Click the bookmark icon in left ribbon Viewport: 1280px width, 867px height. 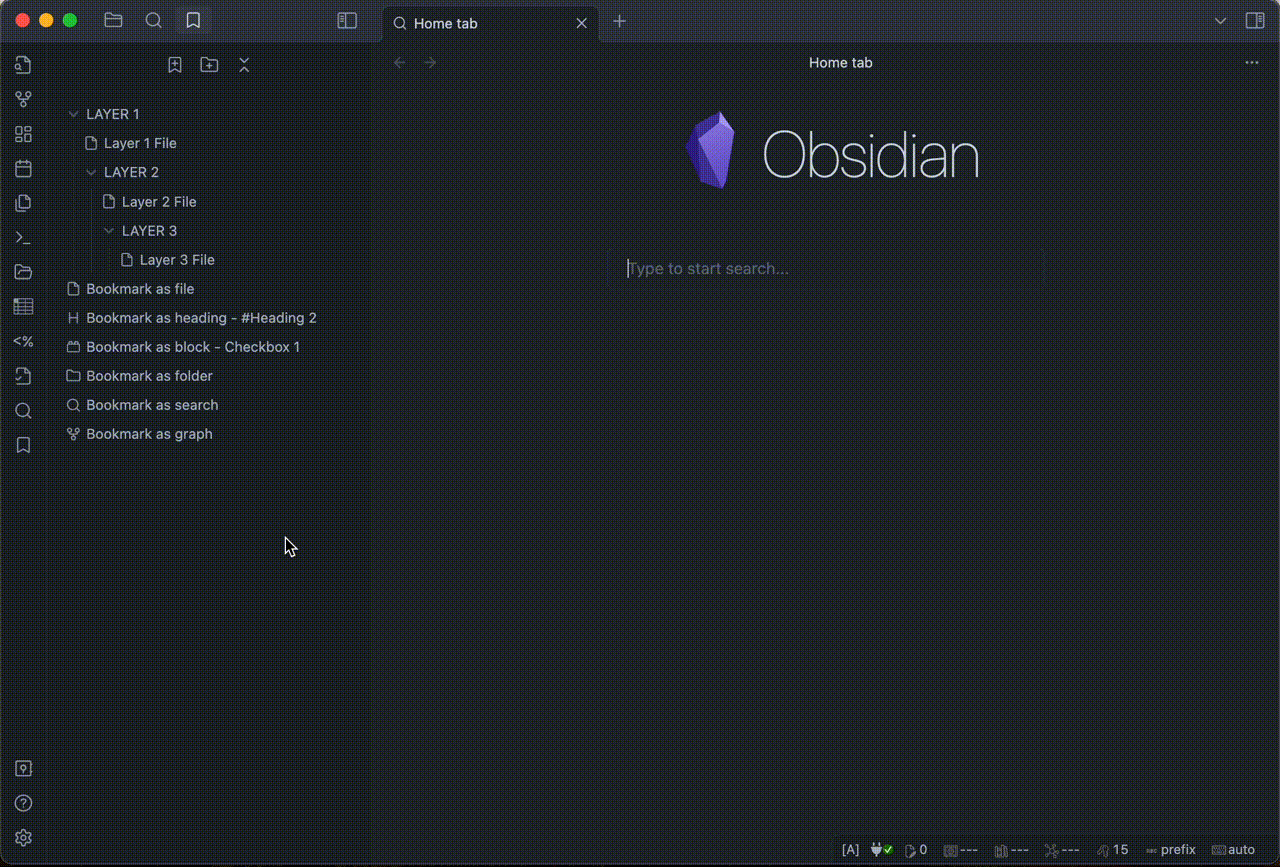[x=23, y=445]
